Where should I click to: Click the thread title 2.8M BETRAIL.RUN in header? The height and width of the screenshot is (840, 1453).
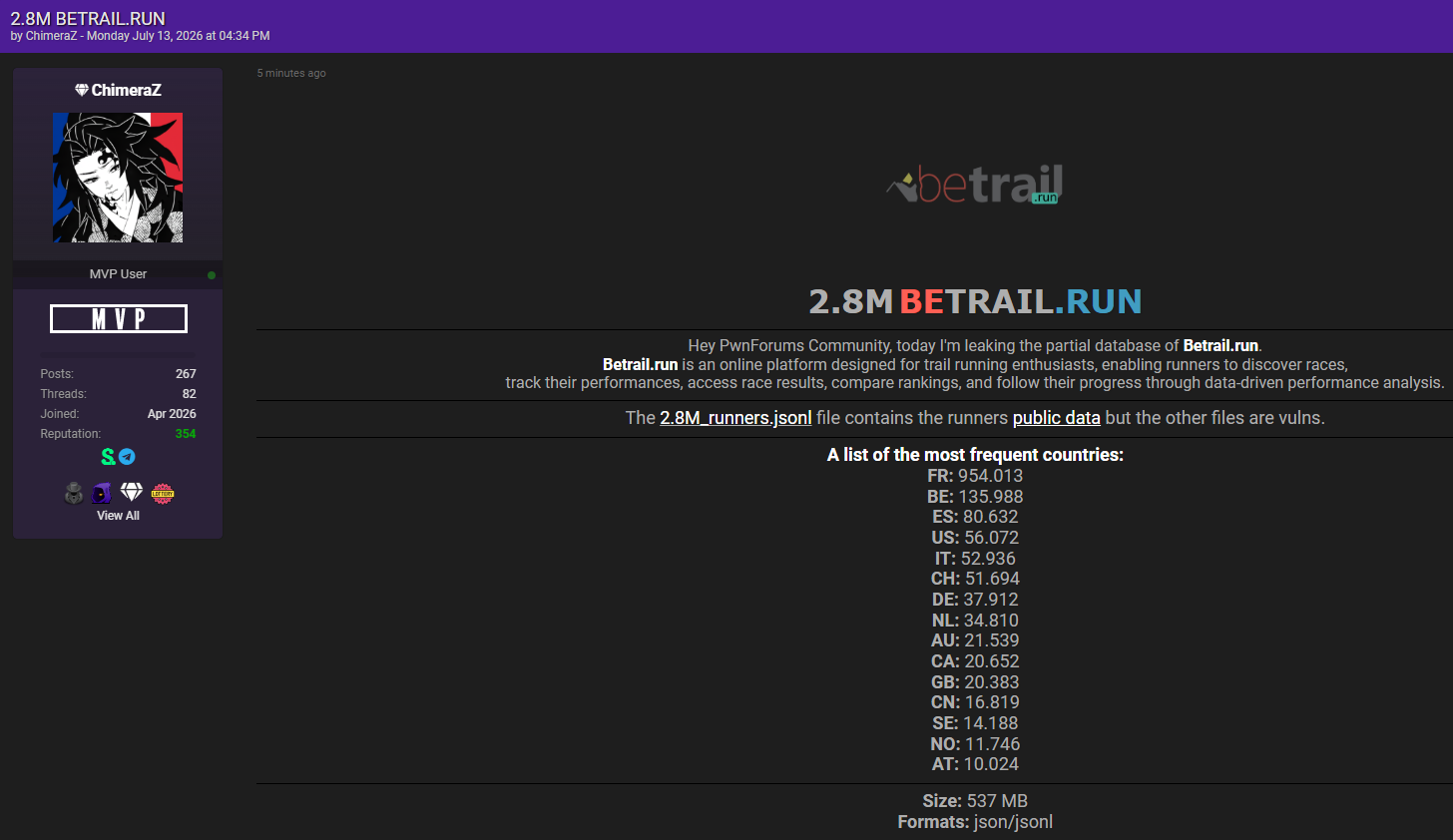click(88, 18)
